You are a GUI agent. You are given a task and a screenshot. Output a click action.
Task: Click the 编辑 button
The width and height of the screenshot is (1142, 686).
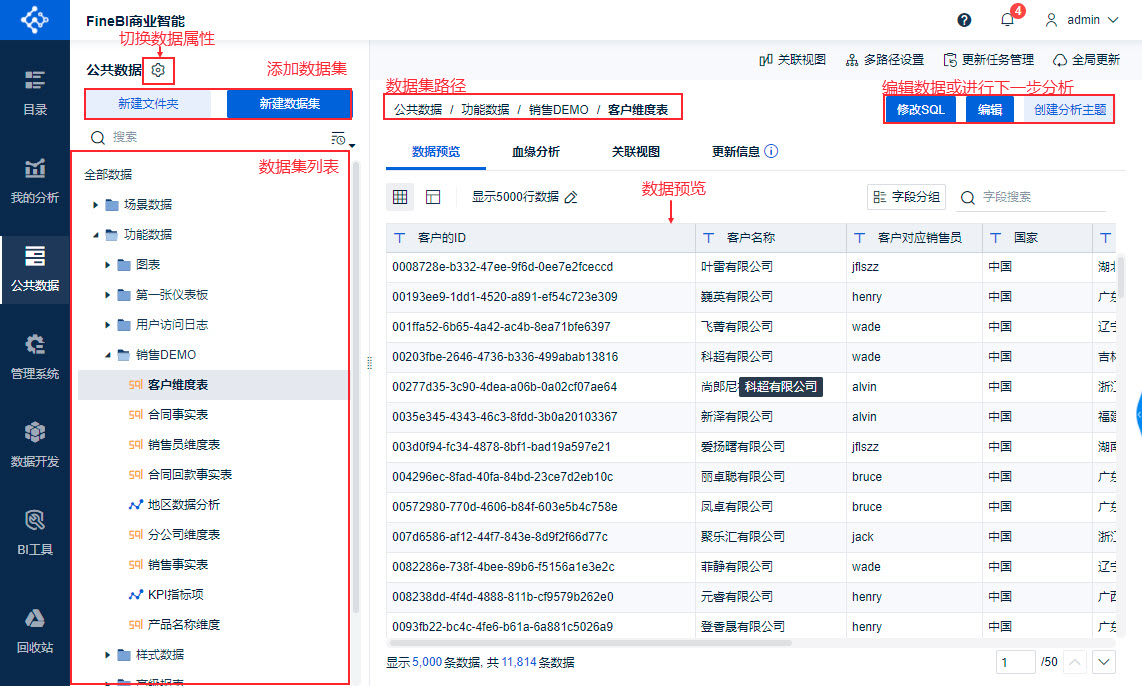click(x=990, y=109)
